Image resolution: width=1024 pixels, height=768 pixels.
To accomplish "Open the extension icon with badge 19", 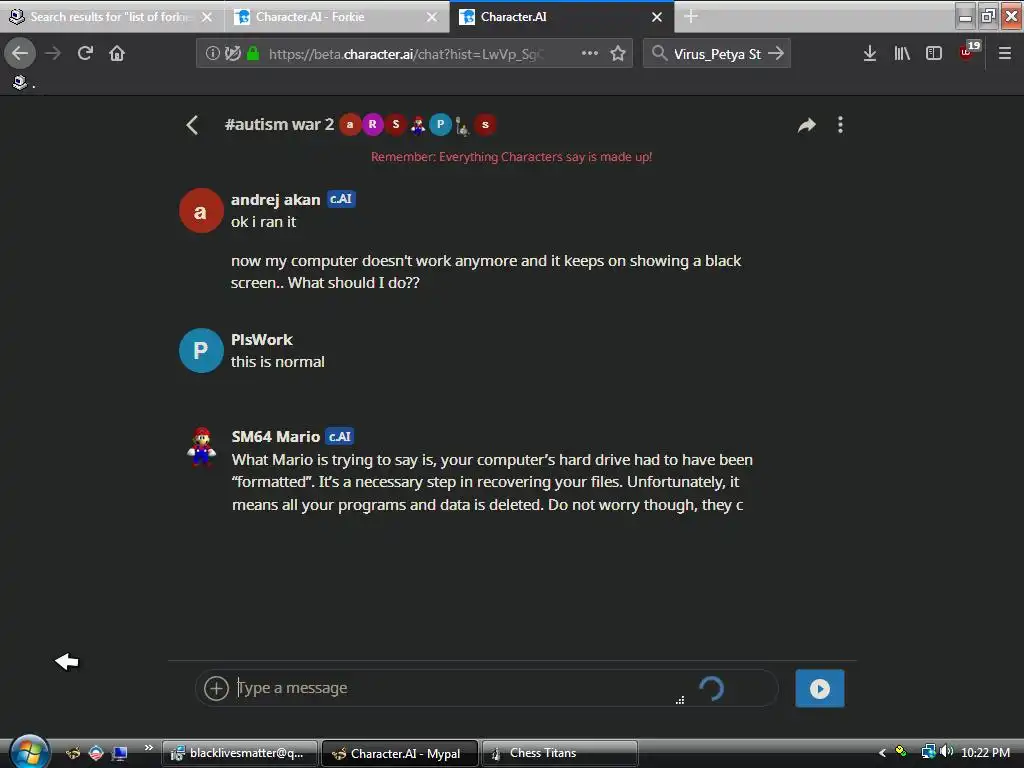I will 969,51.
